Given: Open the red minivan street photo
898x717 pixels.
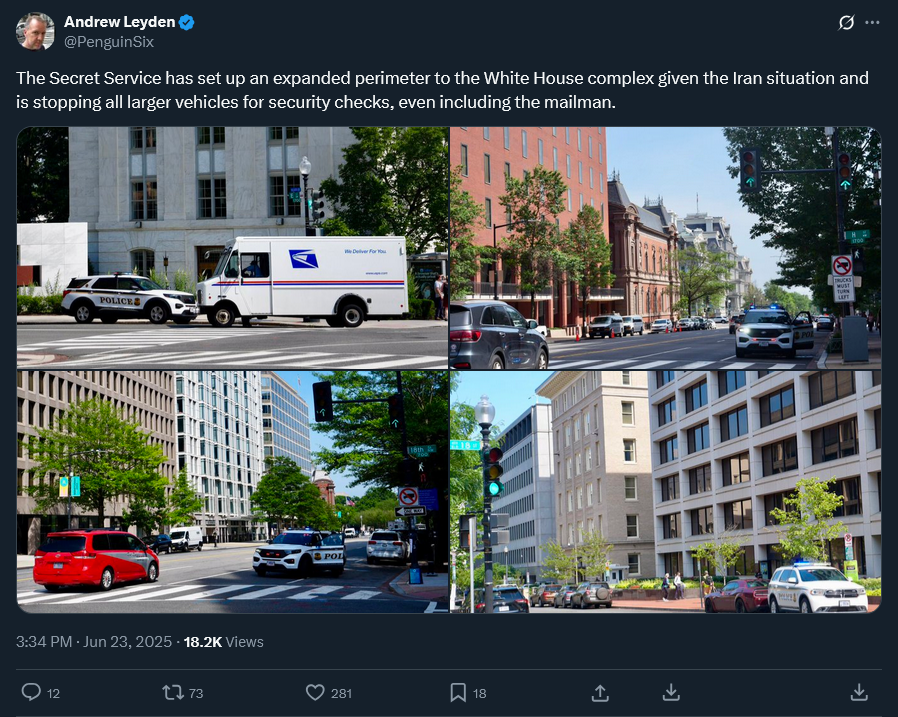Looking at the screenshot, I should tap(233, 491).
